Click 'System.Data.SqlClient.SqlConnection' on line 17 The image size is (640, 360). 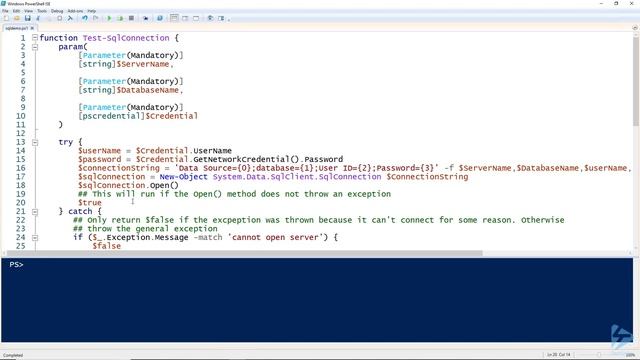click(x=297, y=177)
